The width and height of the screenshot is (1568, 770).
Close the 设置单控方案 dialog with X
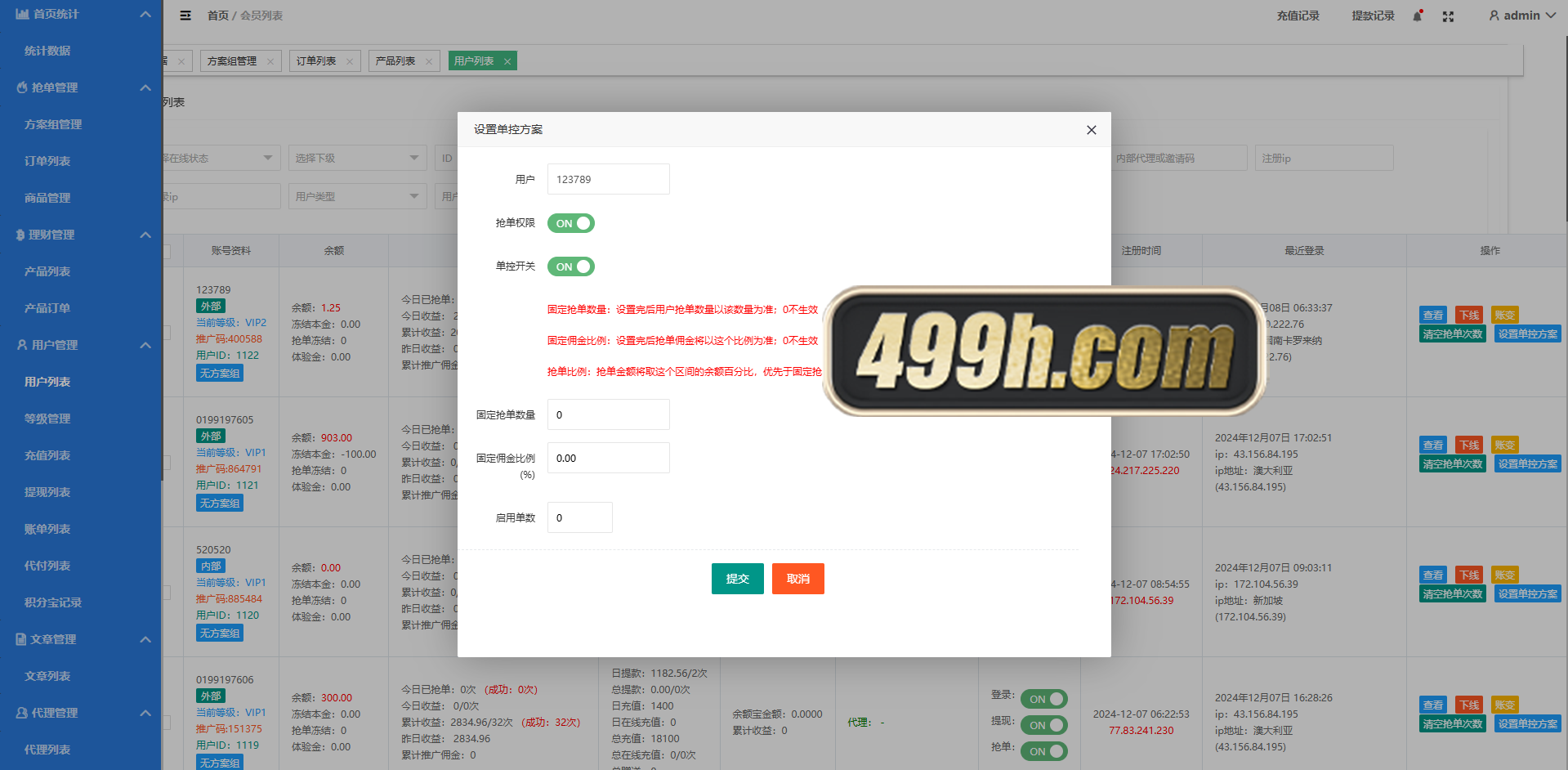(x=1091, y=130)
